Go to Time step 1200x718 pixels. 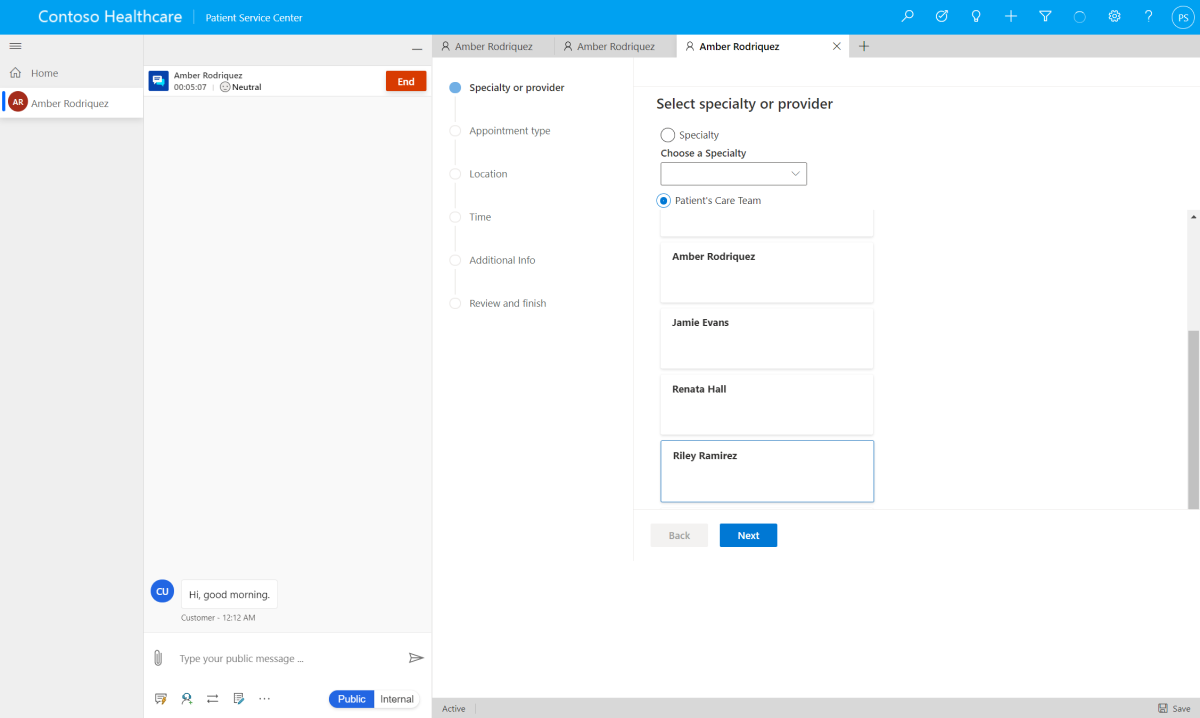(x=480, y=217)
